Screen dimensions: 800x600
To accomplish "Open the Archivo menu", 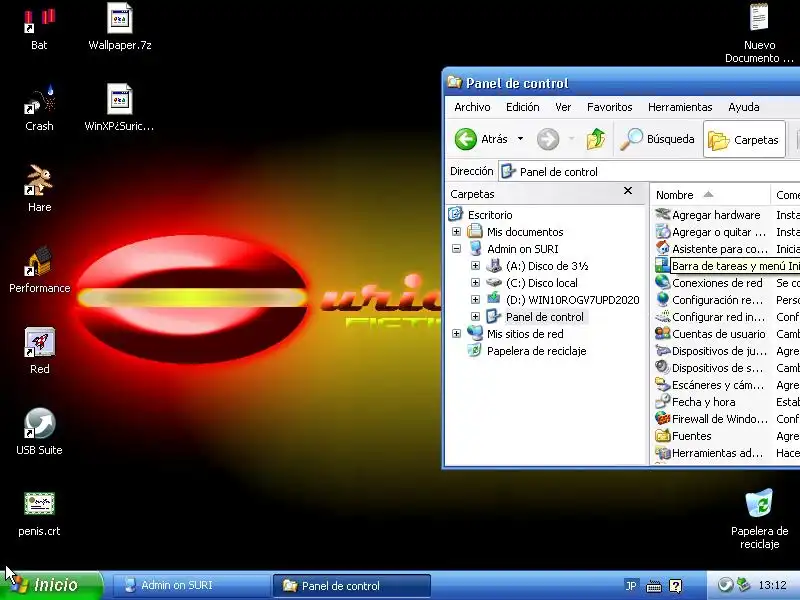I will click(472, 107).
